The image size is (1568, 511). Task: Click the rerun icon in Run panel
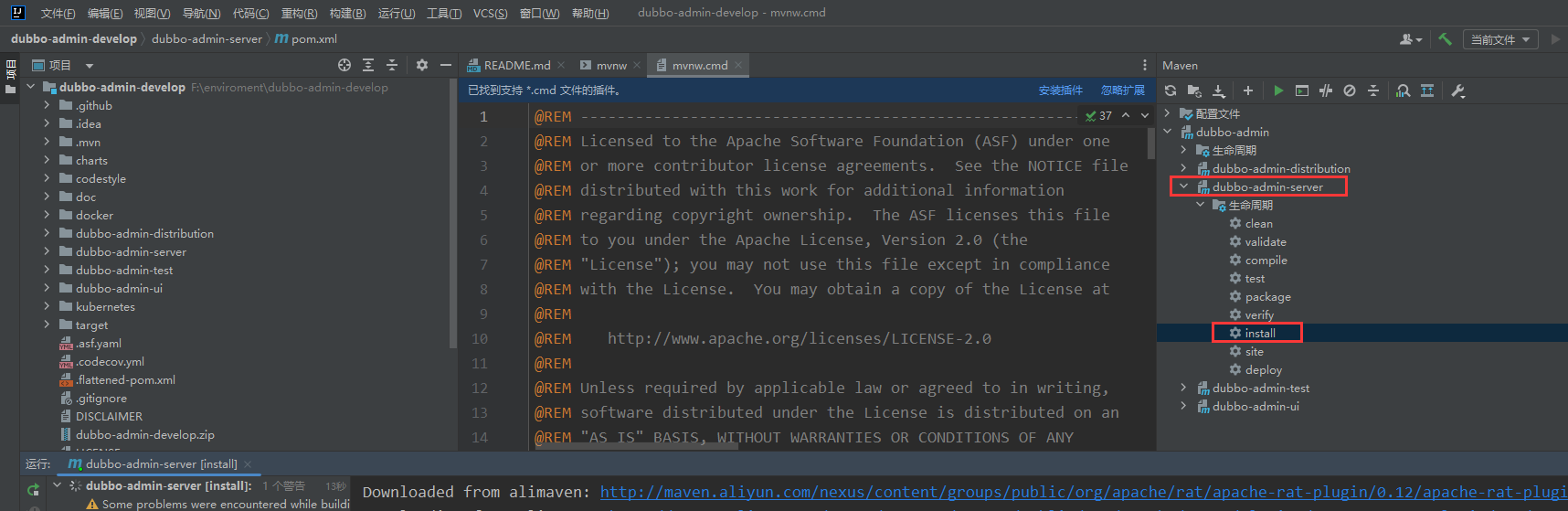click(34, 489)
